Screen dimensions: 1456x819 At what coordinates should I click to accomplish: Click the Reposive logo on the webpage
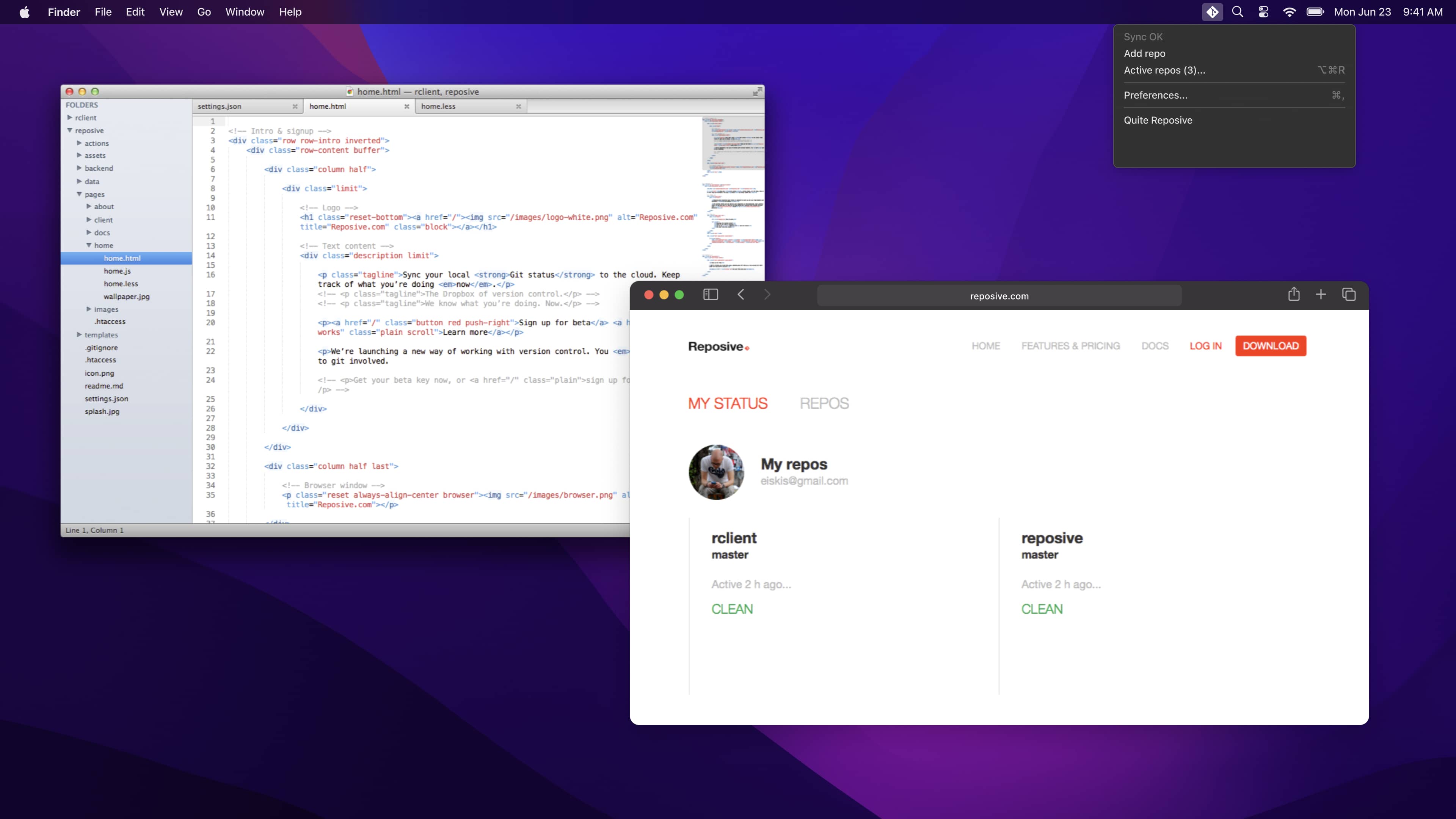tap(719, 347)
